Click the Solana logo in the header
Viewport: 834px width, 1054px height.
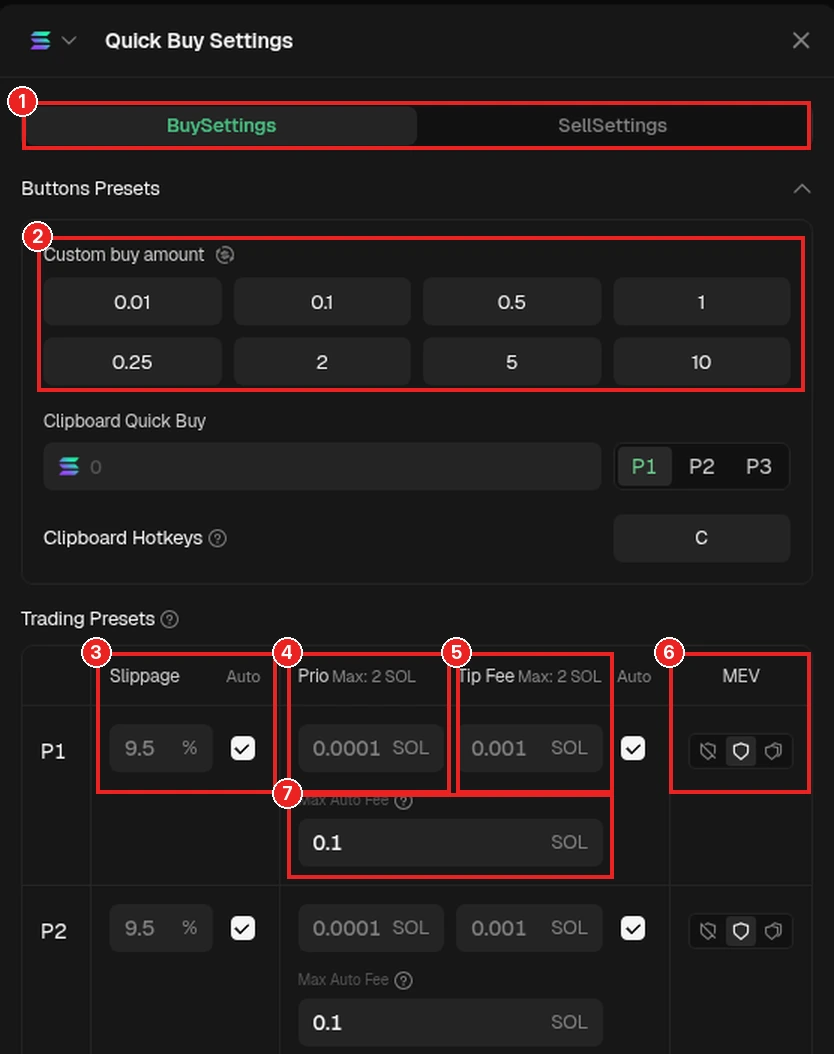[41, 41]
